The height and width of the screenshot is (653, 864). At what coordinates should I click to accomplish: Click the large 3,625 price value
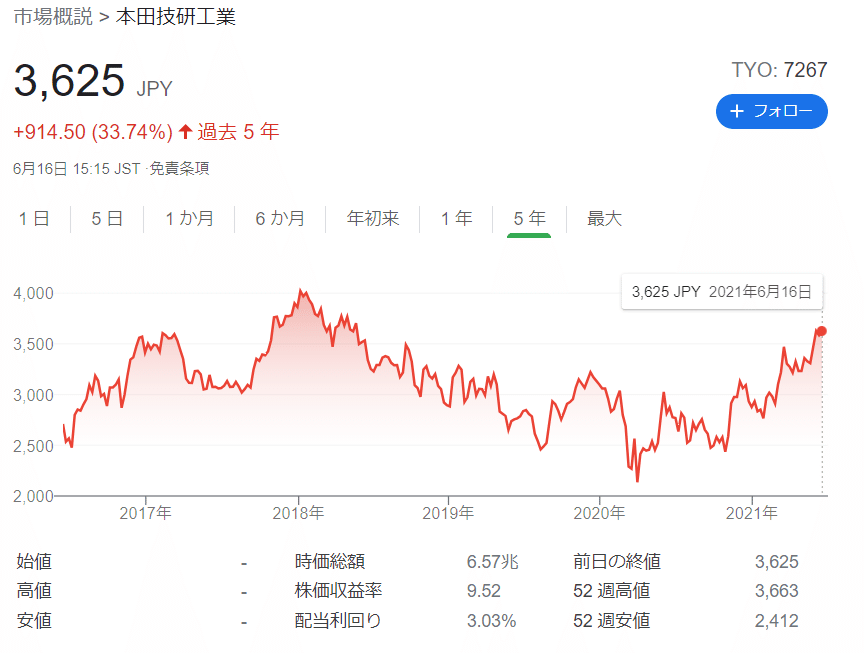point(69,80)
